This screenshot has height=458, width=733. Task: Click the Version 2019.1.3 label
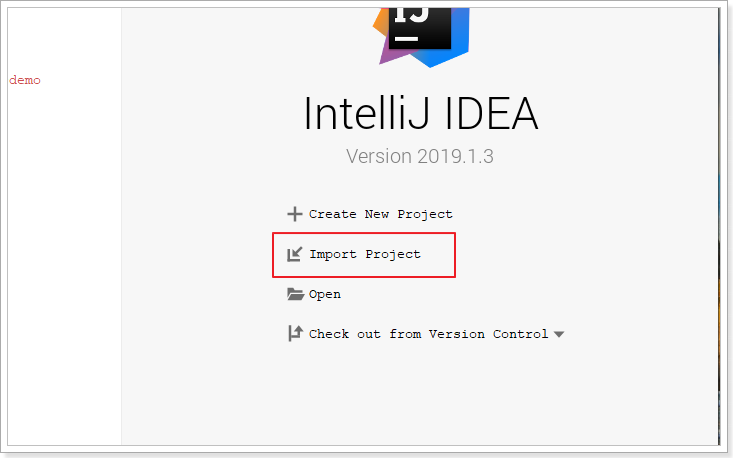[x=421, y=157]
